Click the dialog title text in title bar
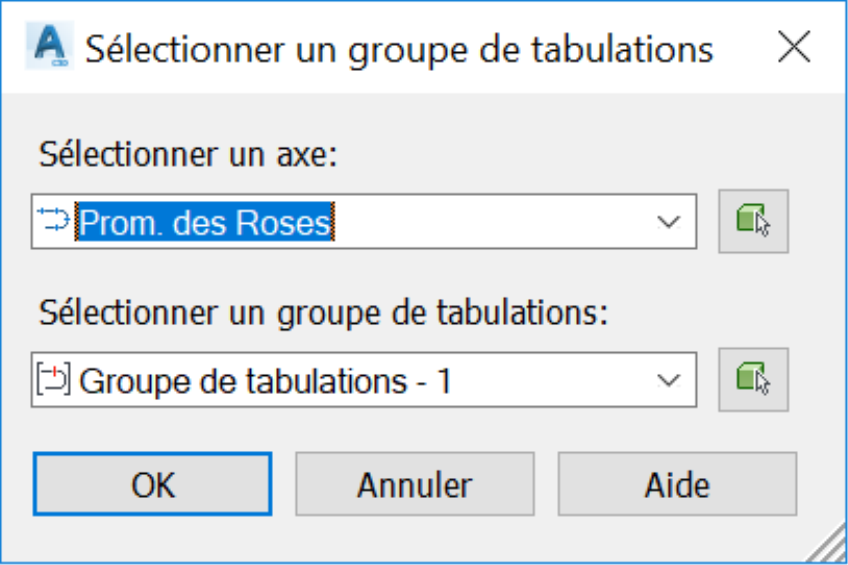Image resolution: width=848 pixels, height=565 pixels. pyautogui.click(x=399, y=50)
